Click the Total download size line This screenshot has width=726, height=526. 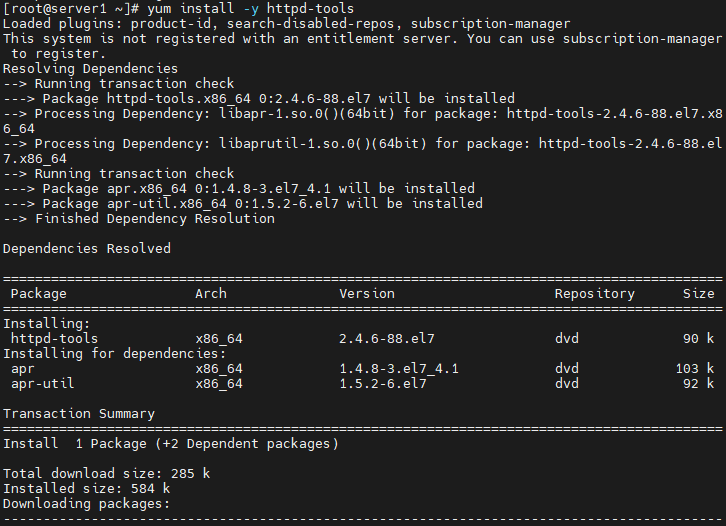(106, 473)
